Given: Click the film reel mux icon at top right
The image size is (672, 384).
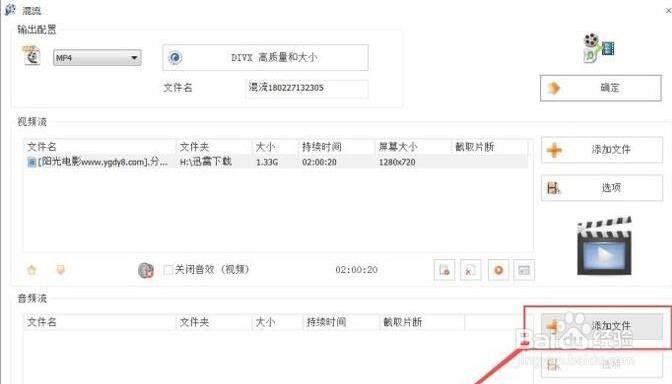Looking at the screenshot, I should pyautogui.click(x=599, y=48).
